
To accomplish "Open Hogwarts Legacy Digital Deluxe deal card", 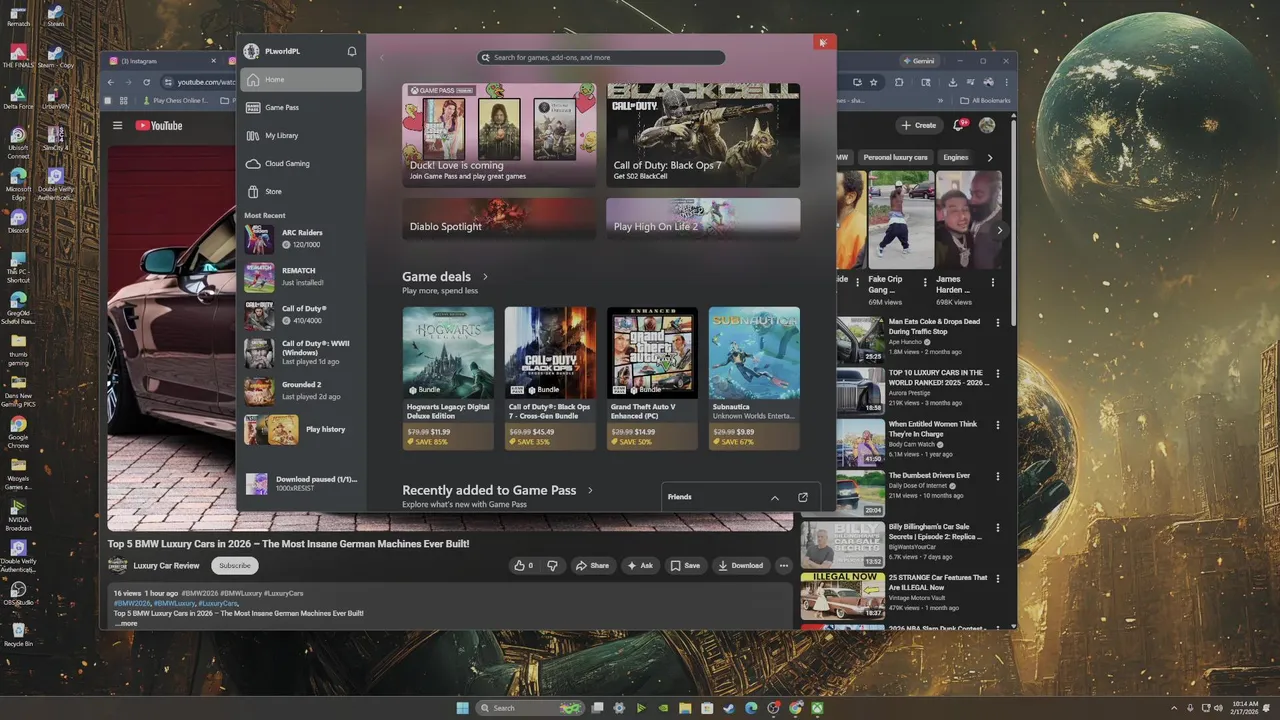I will tap(448, 378).
